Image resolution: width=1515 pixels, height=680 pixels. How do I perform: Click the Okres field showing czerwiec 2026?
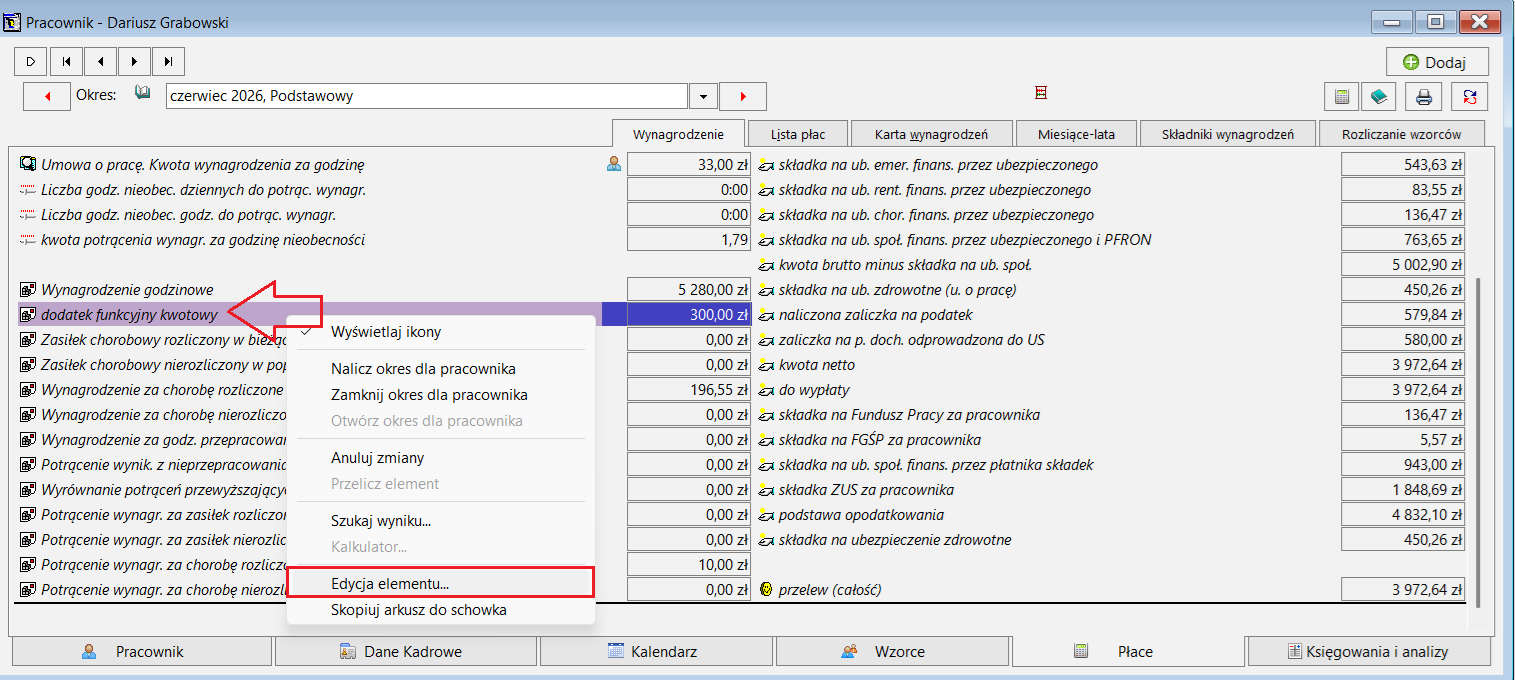click(x=427, y=96)
